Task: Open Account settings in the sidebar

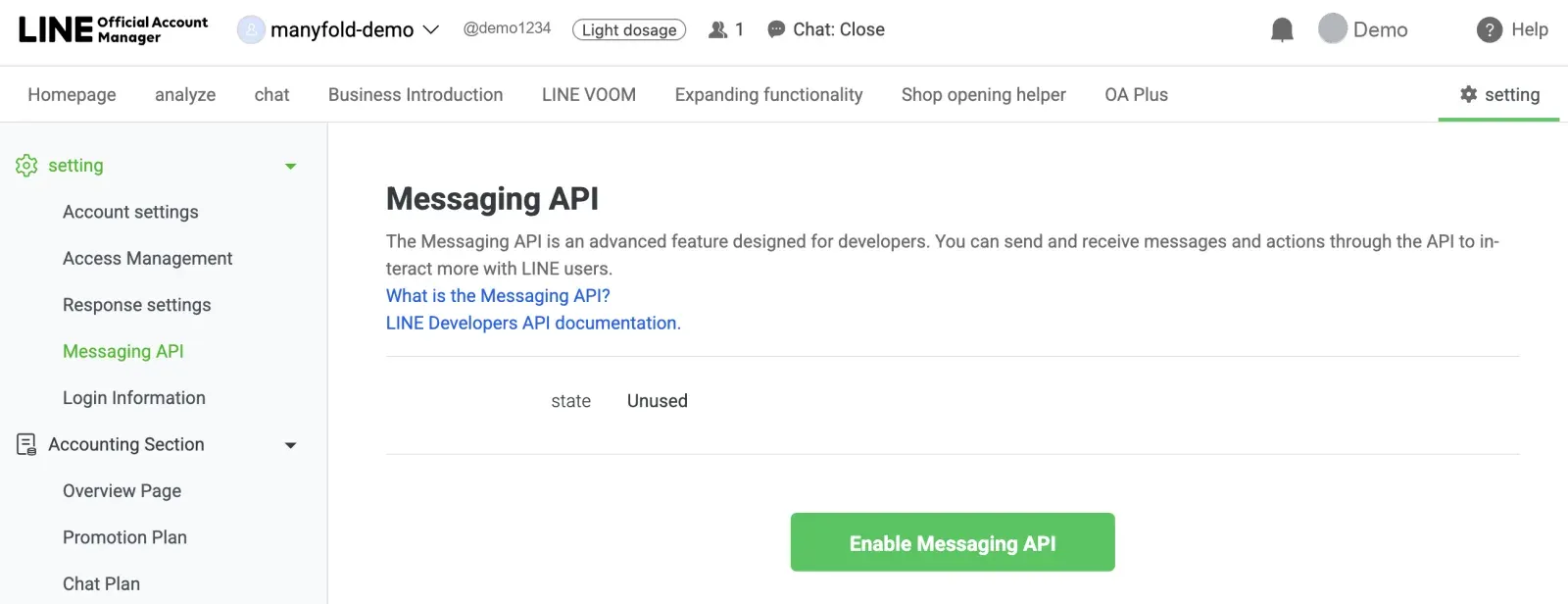Action: 130,212
